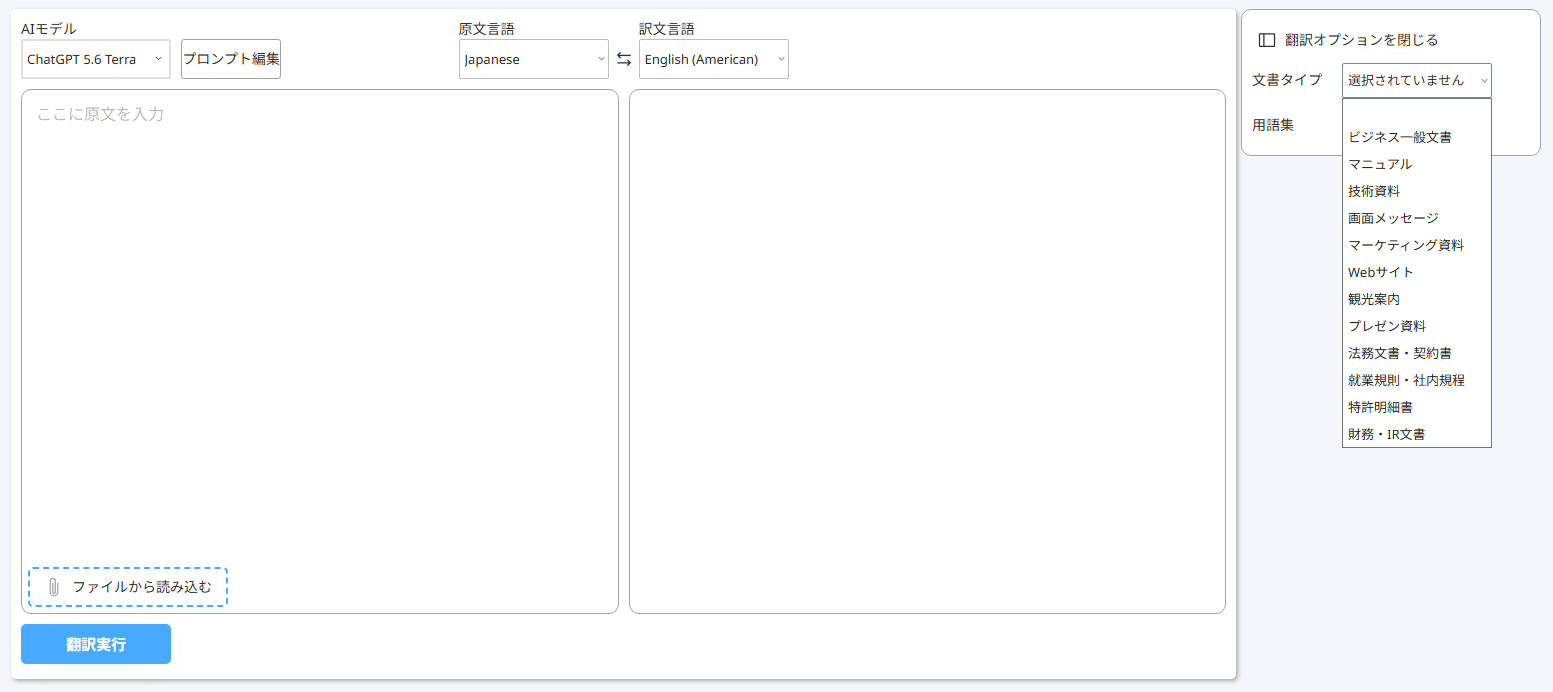1553x692 pixels.
Task: Pick 技術資料 in the dropdown list
Action: point(1417,191)
